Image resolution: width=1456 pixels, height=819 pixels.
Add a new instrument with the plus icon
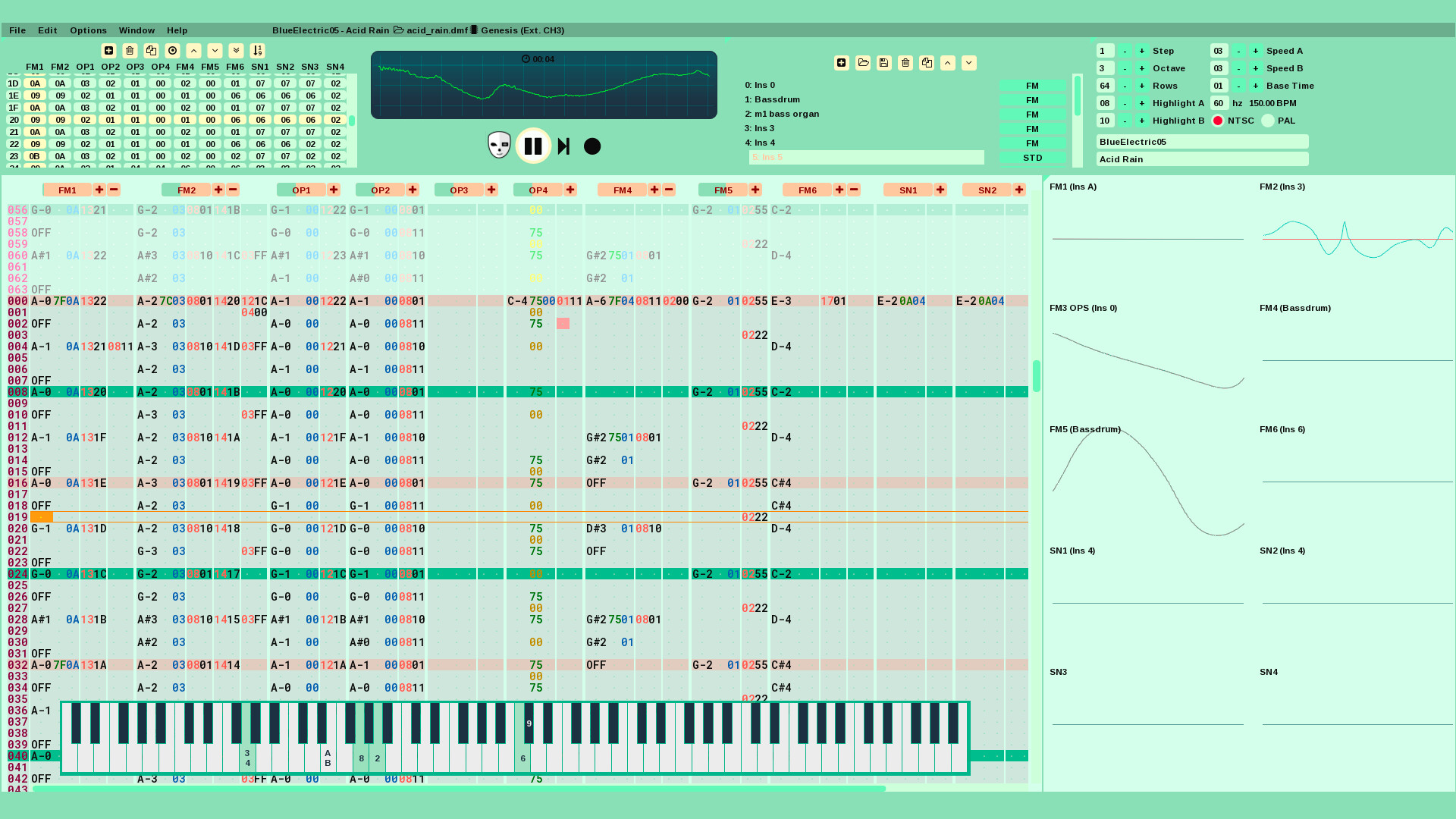pyautogui.click(x=841, y=63)
